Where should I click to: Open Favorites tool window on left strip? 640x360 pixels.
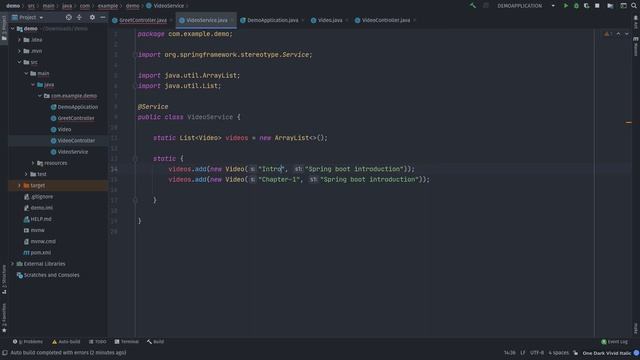click(x=4, y=318)
